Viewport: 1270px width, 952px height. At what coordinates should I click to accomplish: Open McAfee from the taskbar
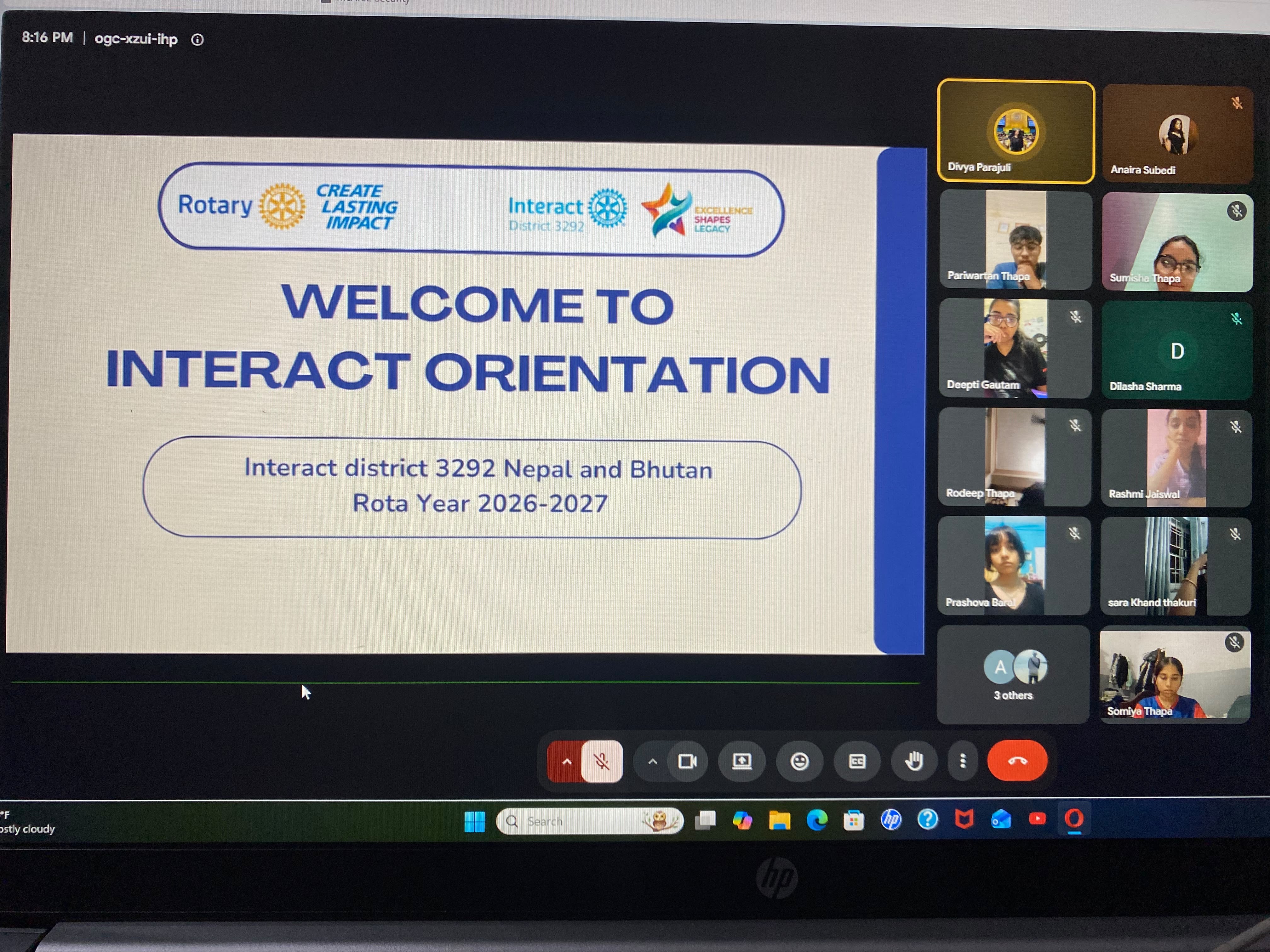pyautogui.click(x=964, y=819)
